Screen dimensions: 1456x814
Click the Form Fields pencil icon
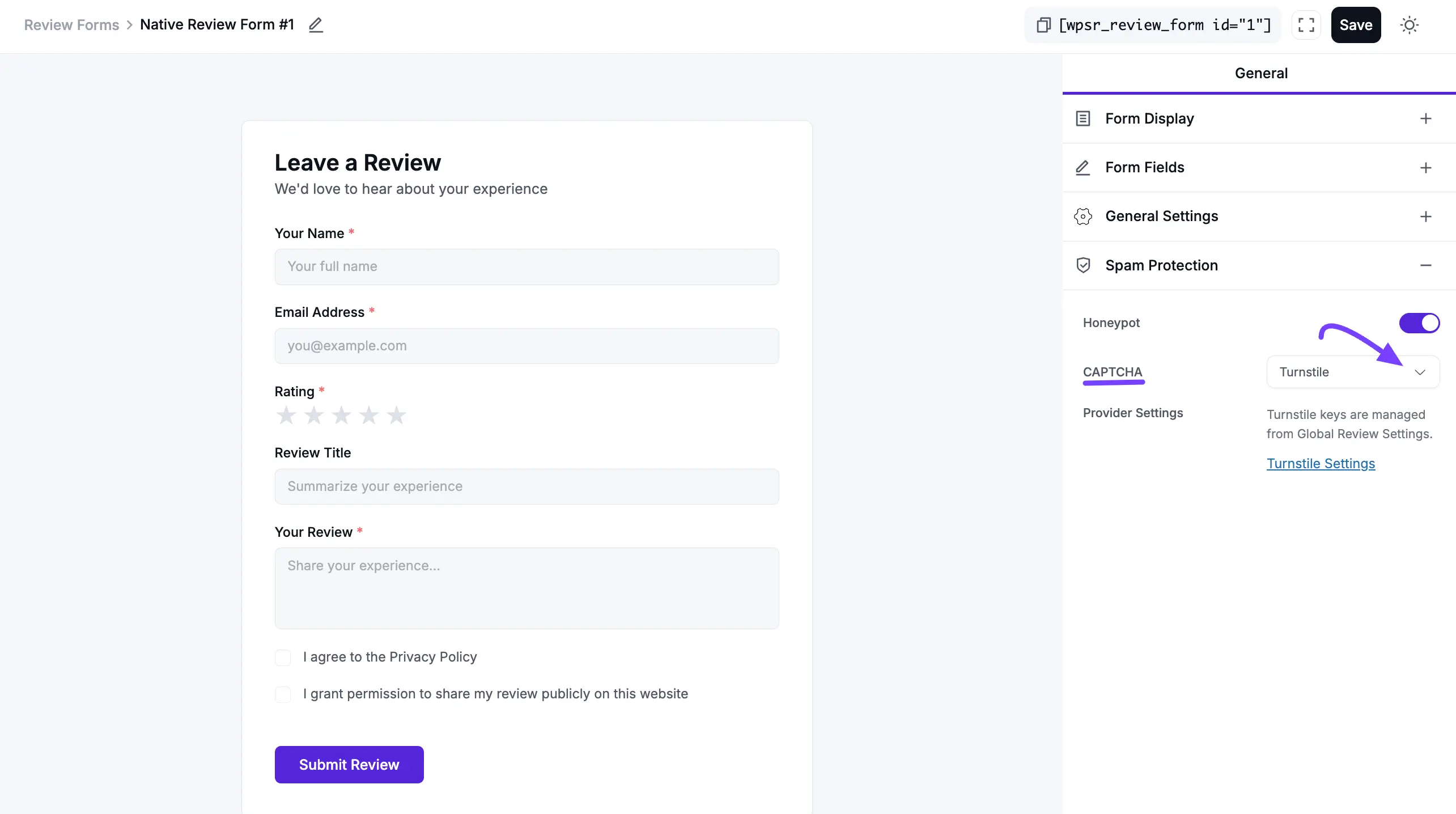[1083, 168]
